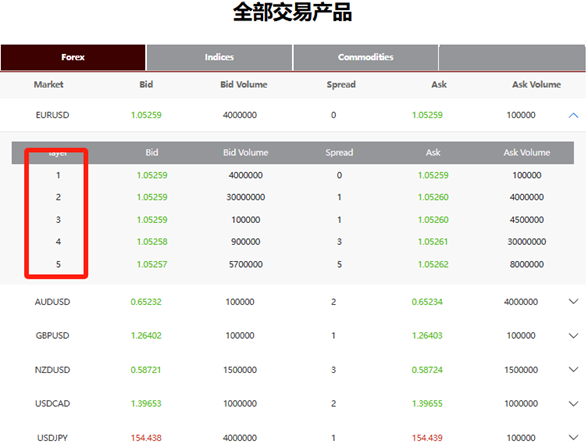
Task: Click the main Ask column header
Action: tap(439, 85)
